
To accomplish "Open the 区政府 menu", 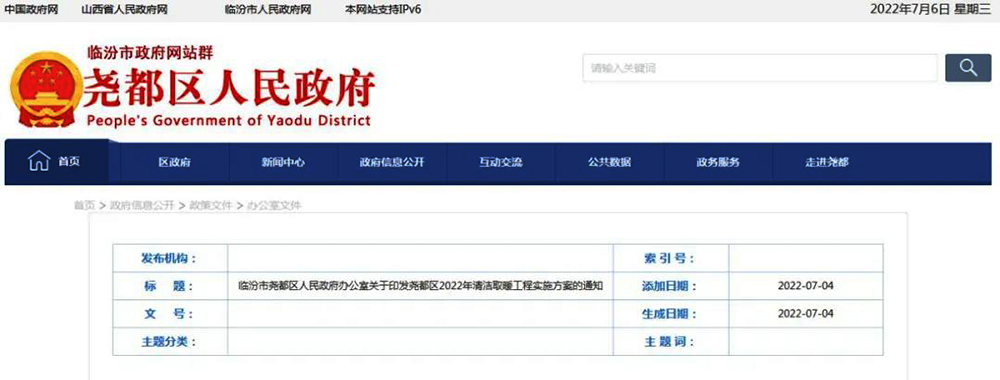I will point(174,162).
